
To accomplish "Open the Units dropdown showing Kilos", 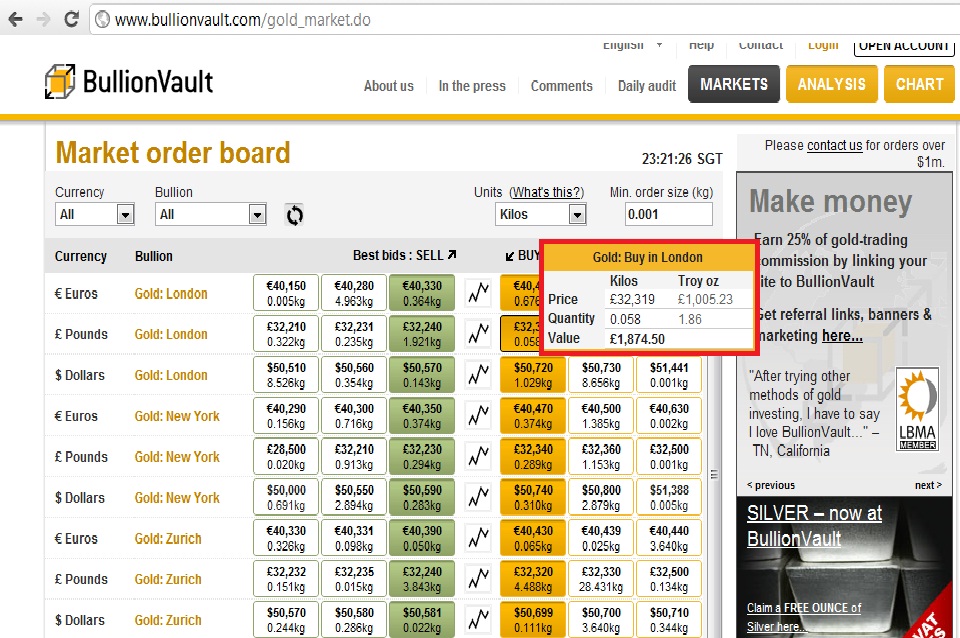I will coord(541,214).
